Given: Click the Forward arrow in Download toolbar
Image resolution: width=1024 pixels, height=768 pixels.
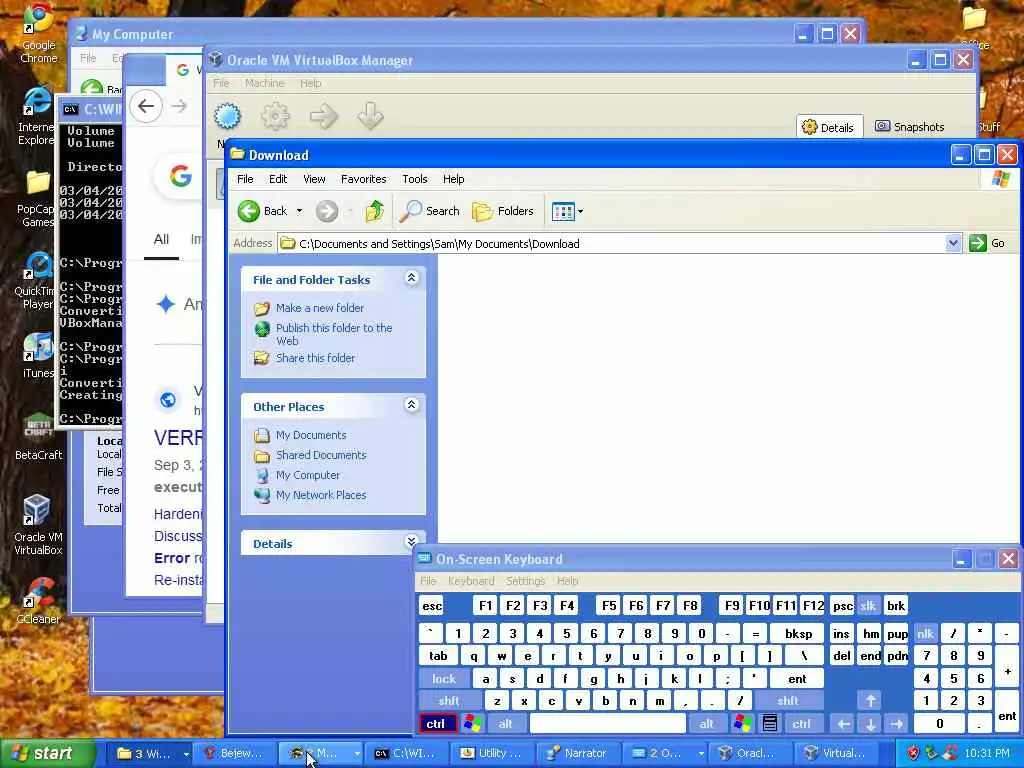Looking at the screenshot, I should (327, 211).
